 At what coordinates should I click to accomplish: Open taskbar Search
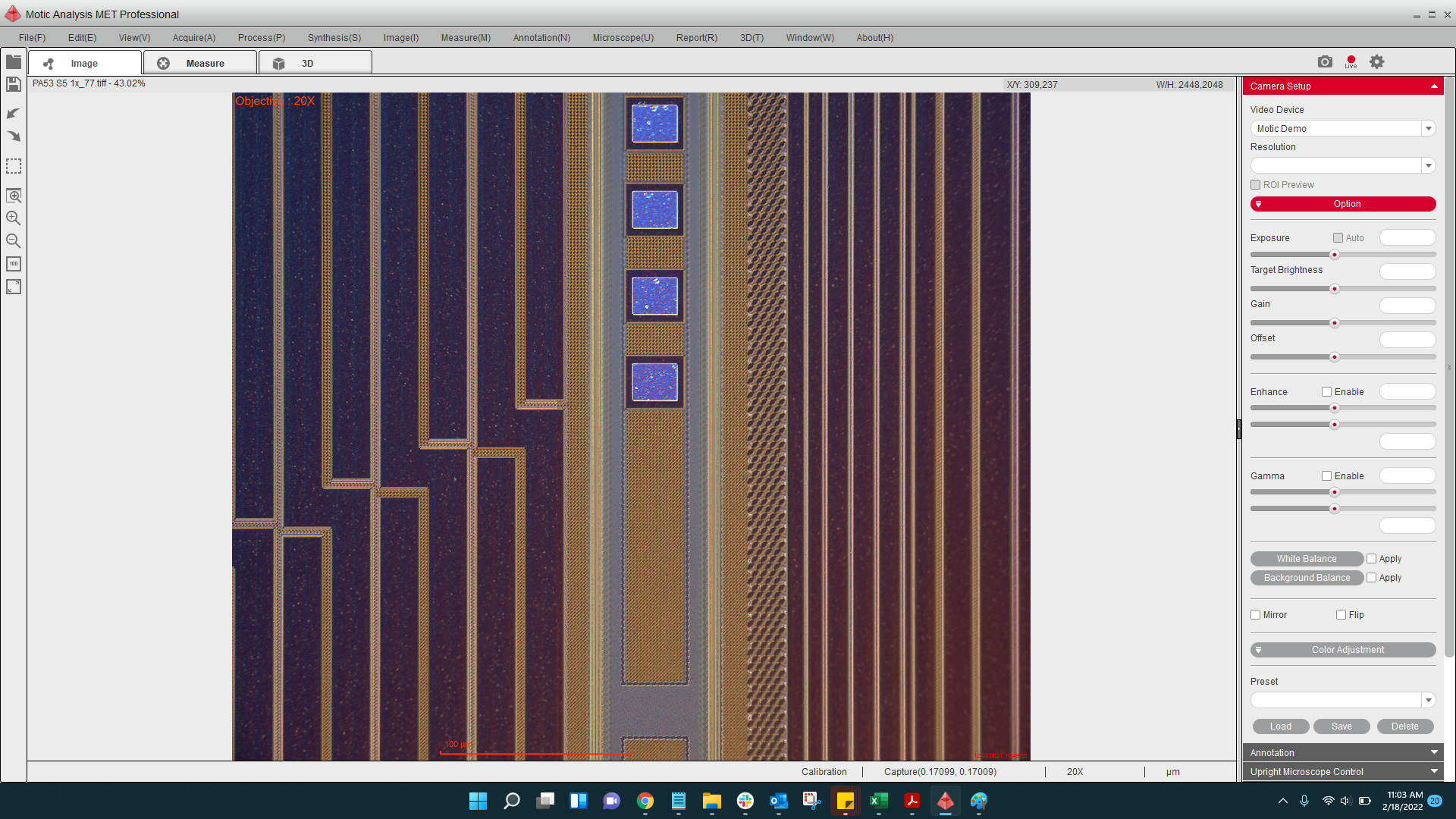[x=512, y=801]
